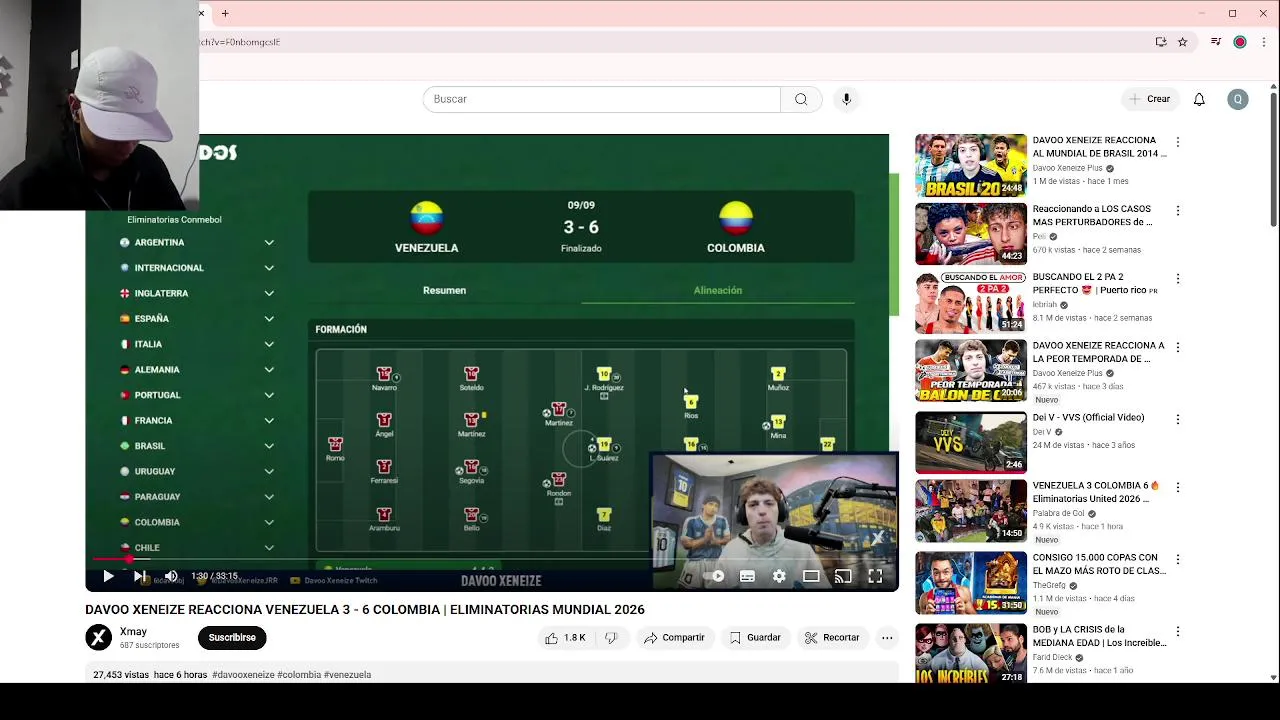Open options for Dei V - VVS video
This screenshot has height=720, width=1280.
pyautogui.click(x=1178, y=418)
